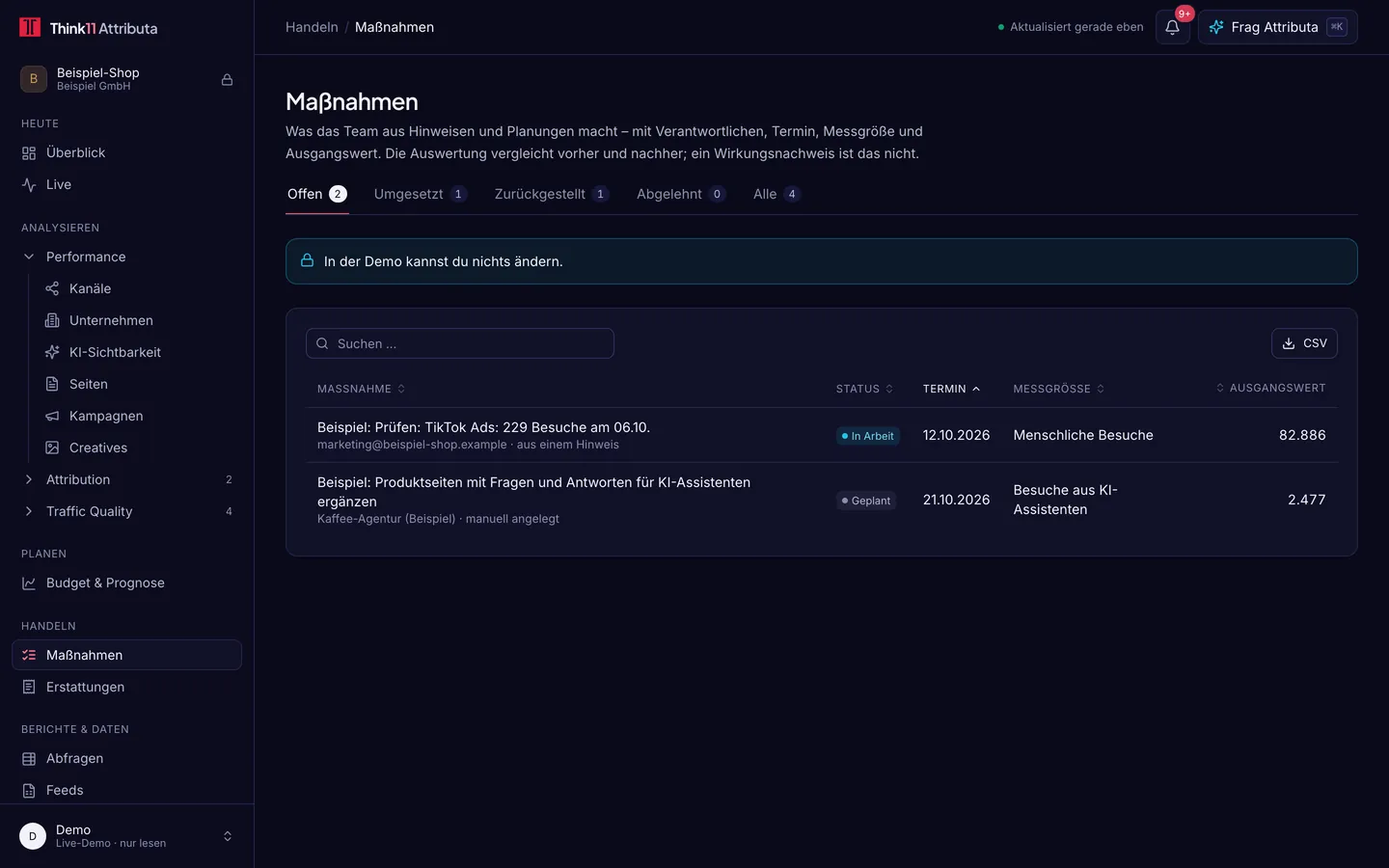Open the Produktseiten mit Fragen und Antworten row

(822, 500)
